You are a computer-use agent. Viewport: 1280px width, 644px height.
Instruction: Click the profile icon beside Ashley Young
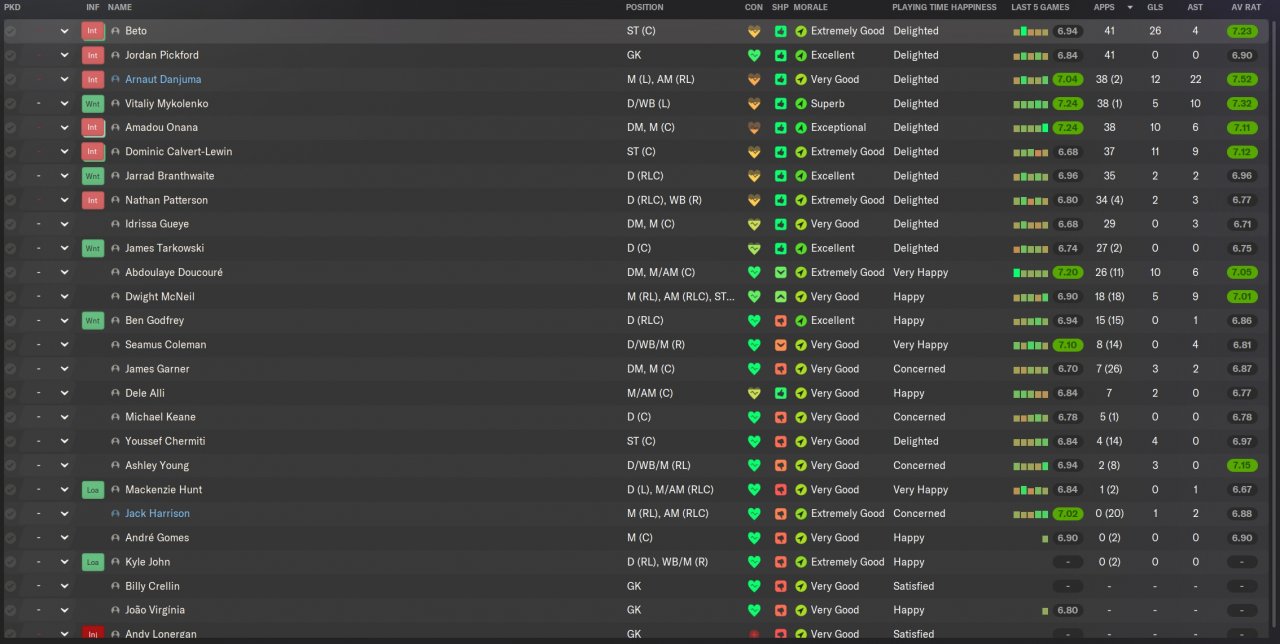(115, 465)
